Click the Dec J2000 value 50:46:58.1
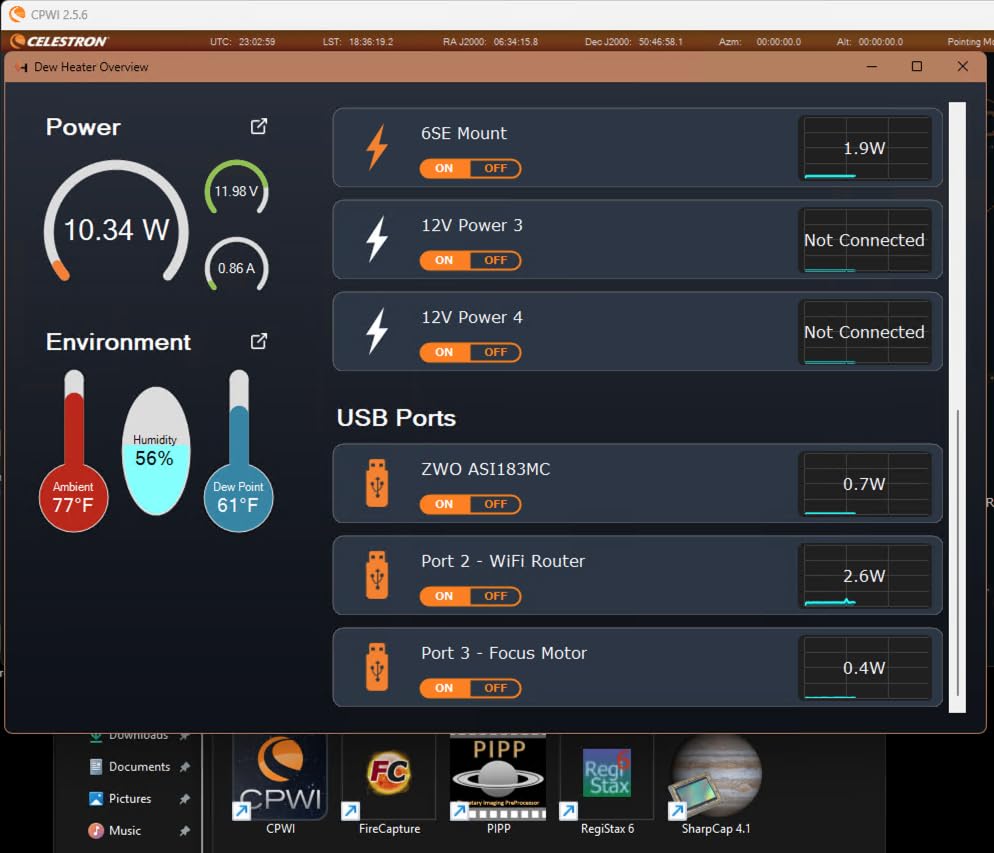Viewport: 994px width, 853px height. click(x=661, y=42)
